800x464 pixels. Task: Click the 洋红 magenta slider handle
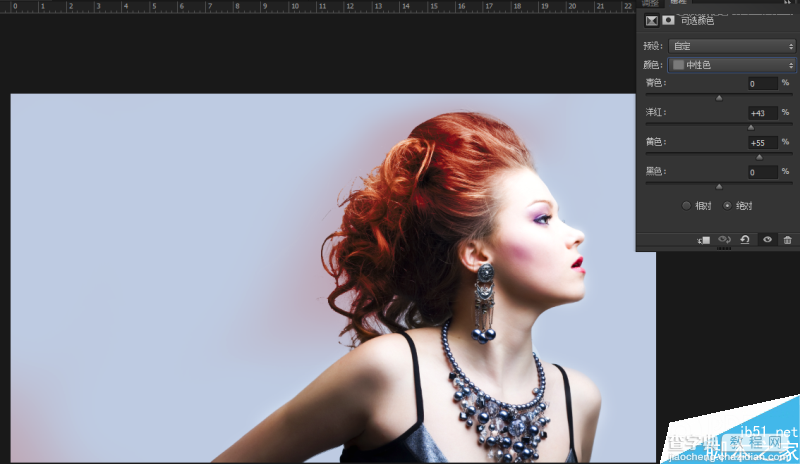point(751,128)
